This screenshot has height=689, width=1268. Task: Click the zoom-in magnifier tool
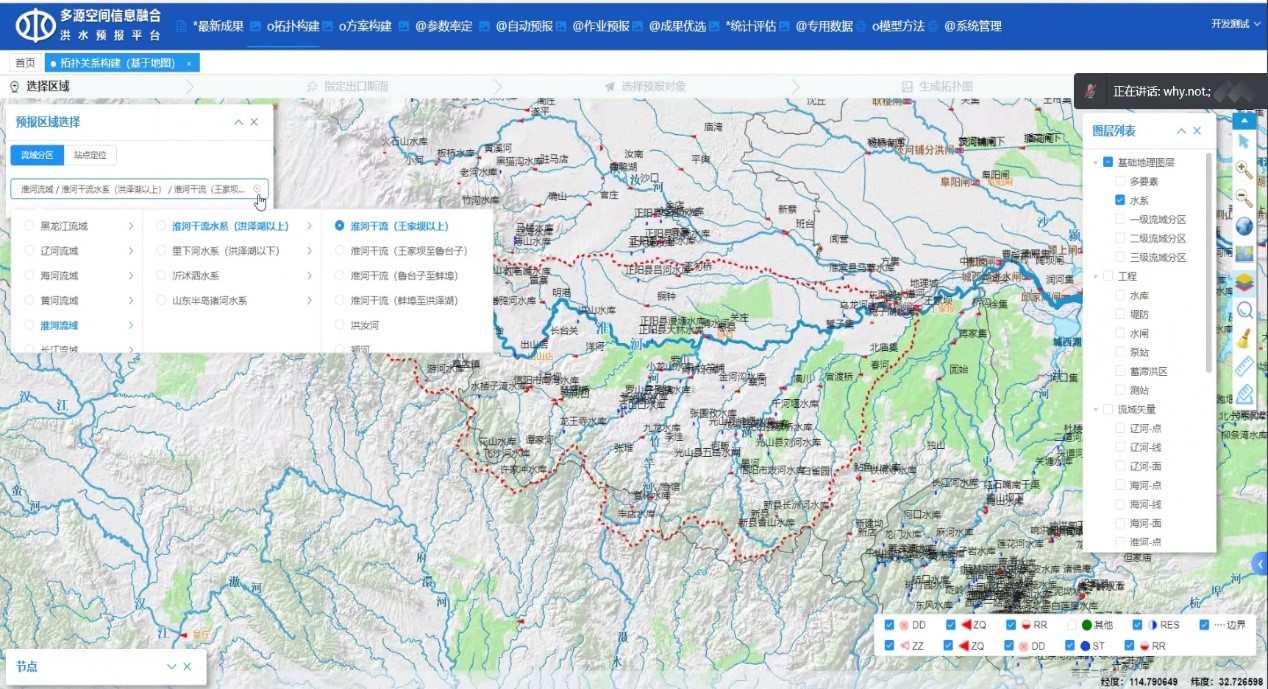(1244, 170)
